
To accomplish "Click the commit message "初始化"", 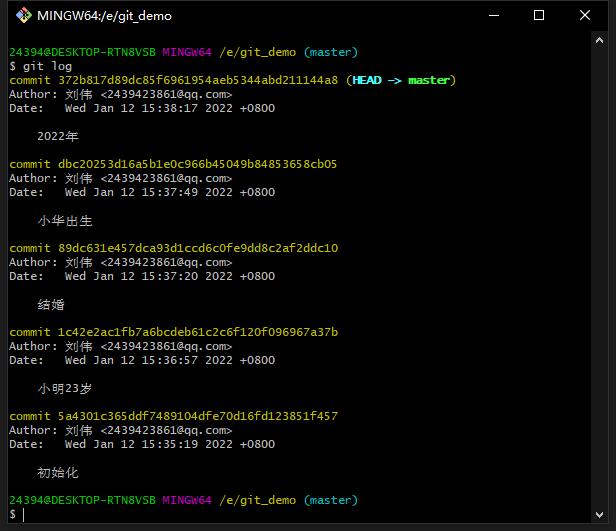I will pos(58,472).
